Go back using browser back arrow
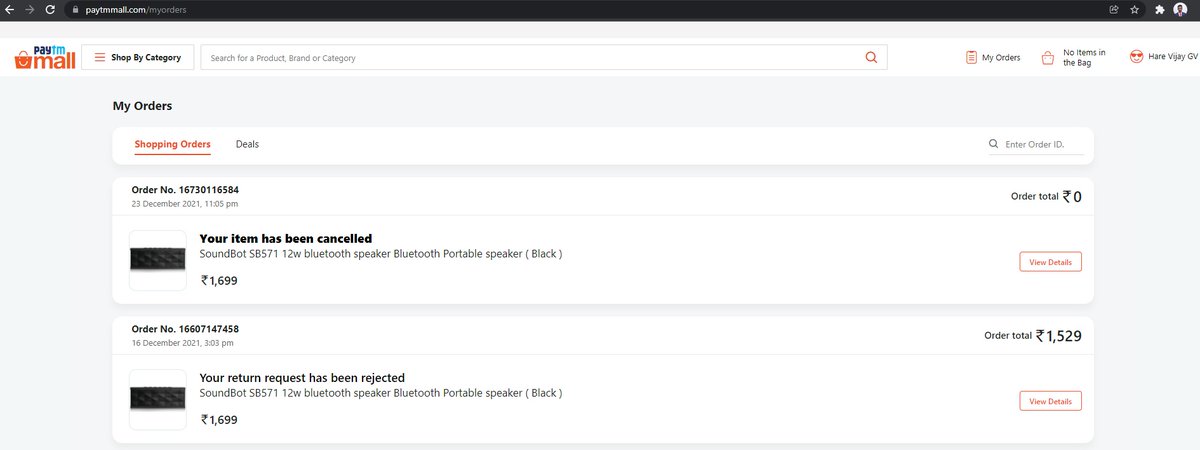The image size is (1200, 450). tap(10, 9)
